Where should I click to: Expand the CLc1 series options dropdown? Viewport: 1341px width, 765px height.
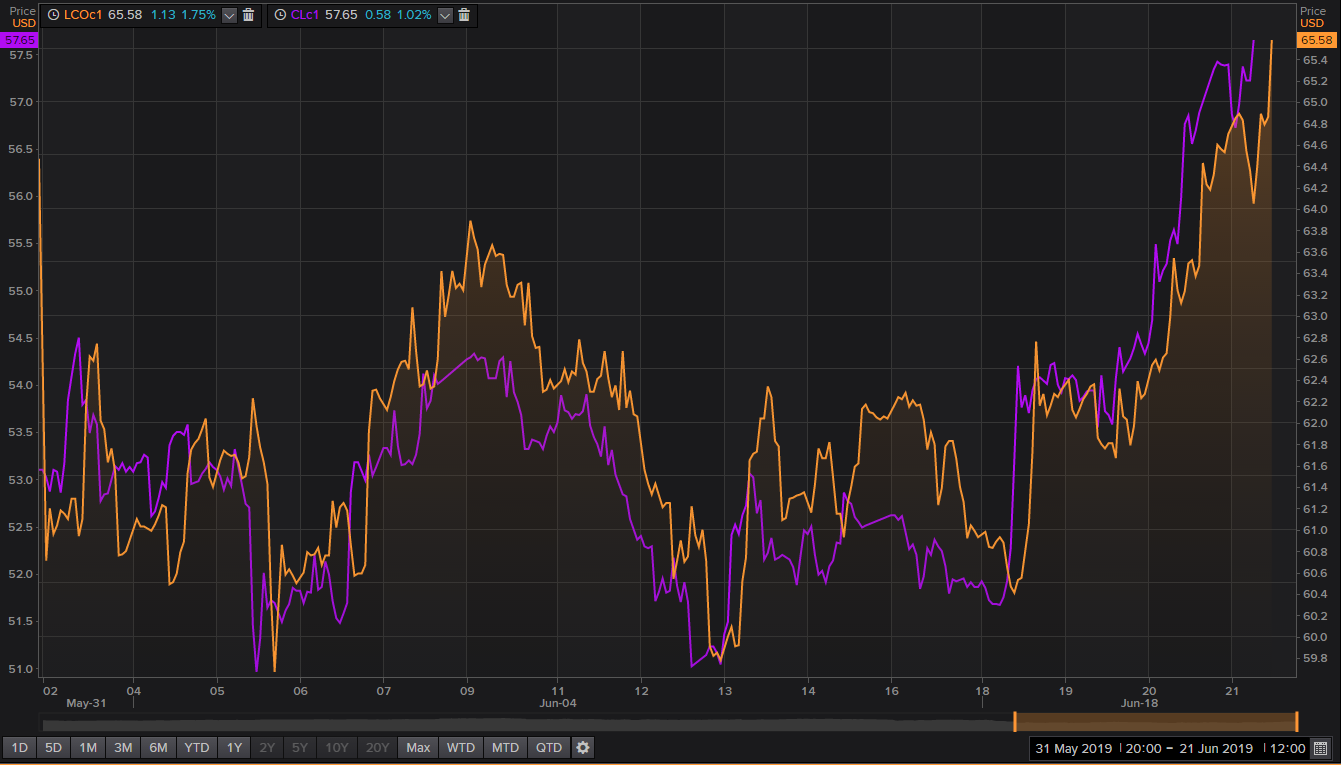pos(445,15)
